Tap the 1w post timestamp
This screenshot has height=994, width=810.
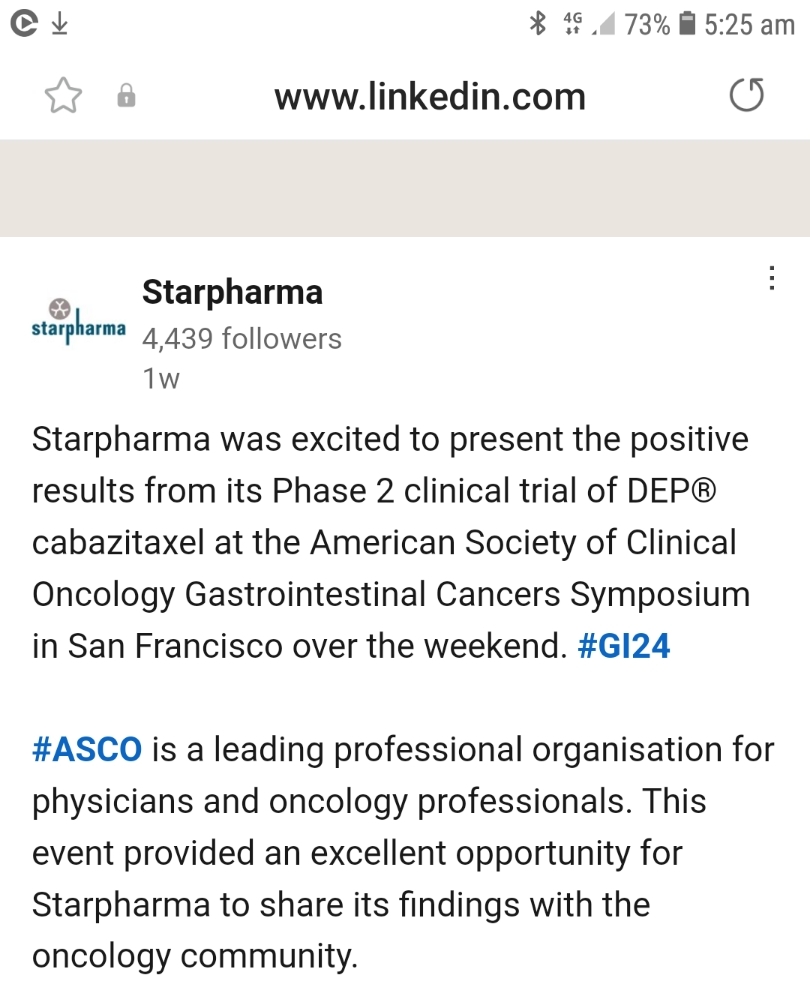[161, 378]
